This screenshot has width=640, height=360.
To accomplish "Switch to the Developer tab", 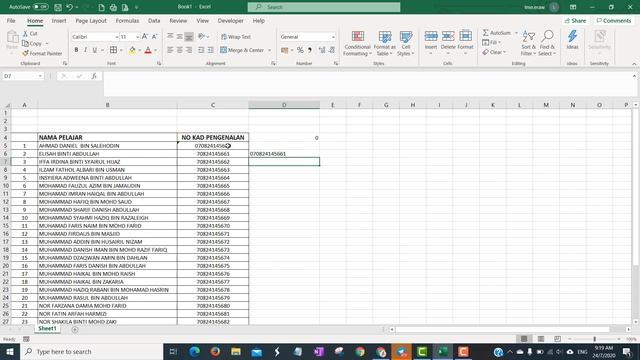I will 230,20.
